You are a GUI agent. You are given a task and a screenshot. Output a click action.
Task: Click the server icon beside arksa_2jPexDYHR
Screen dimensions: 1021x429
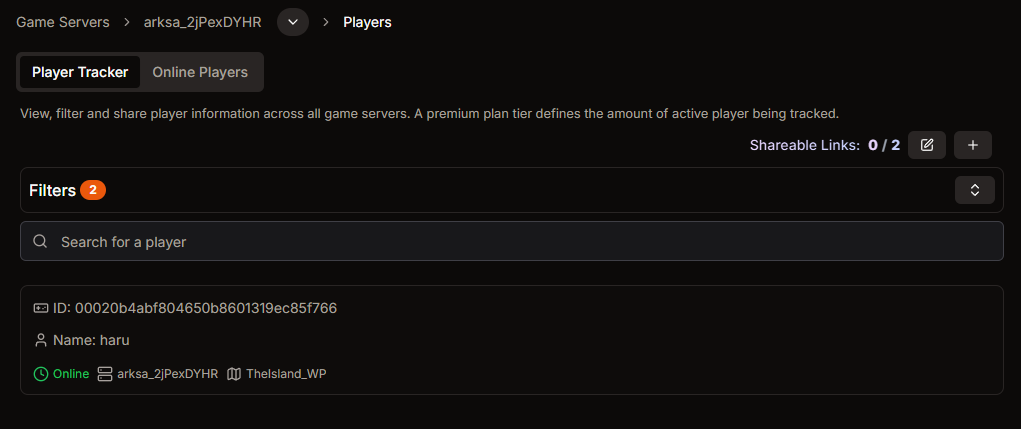pyautogui.click(x=105, y=374)
